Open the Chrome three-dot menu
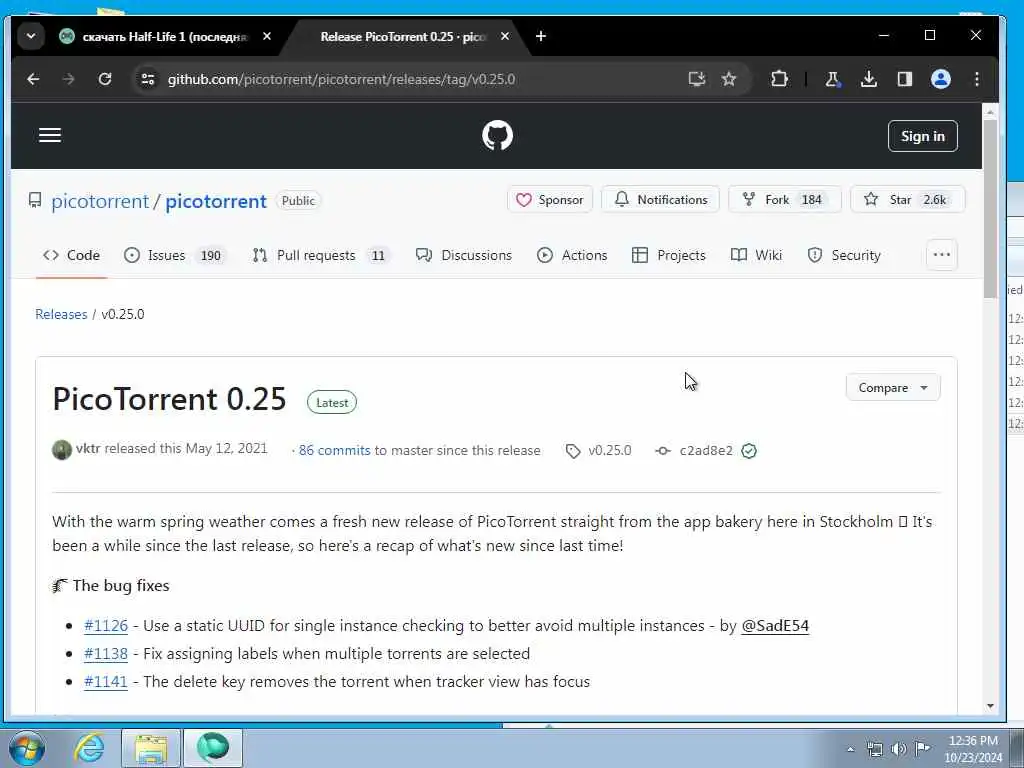This screenshot has width=1024, height=768. click(x=976, y=80)
